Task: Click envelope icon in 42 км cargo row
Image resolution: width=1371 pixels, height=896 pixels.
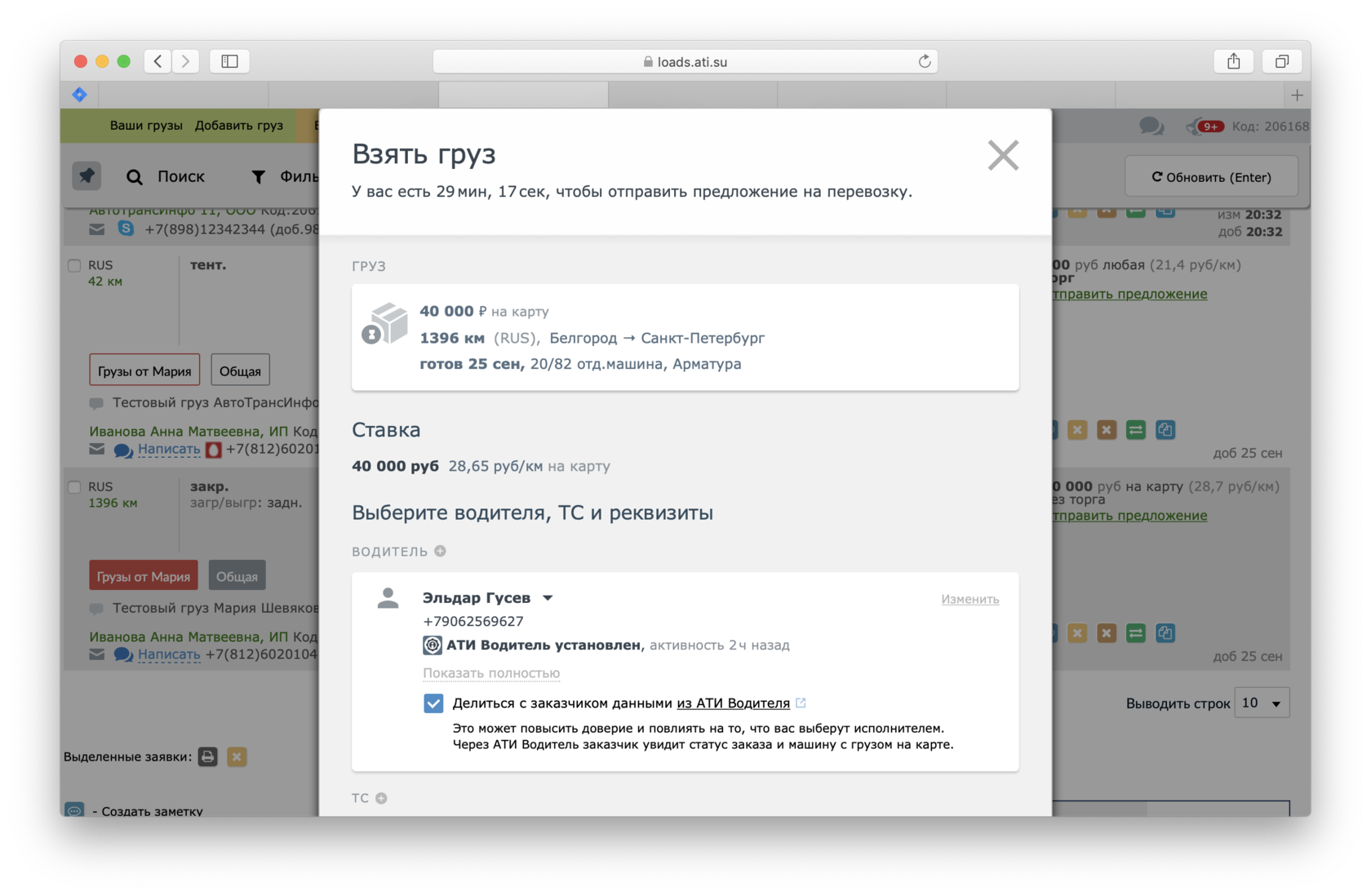Action: tap(97, 449)
